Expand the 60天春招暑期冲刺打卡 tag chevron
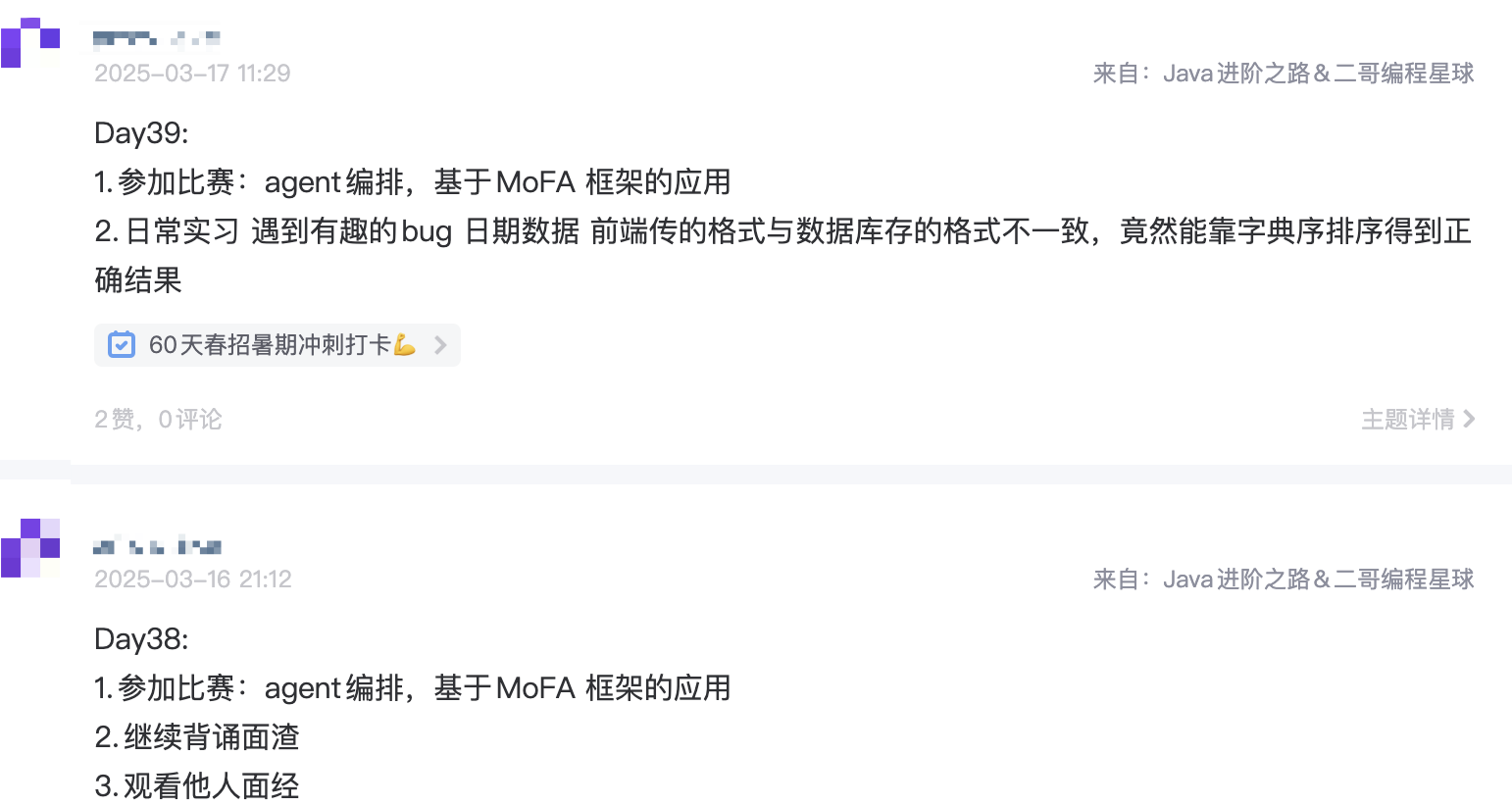 point(440,345)
